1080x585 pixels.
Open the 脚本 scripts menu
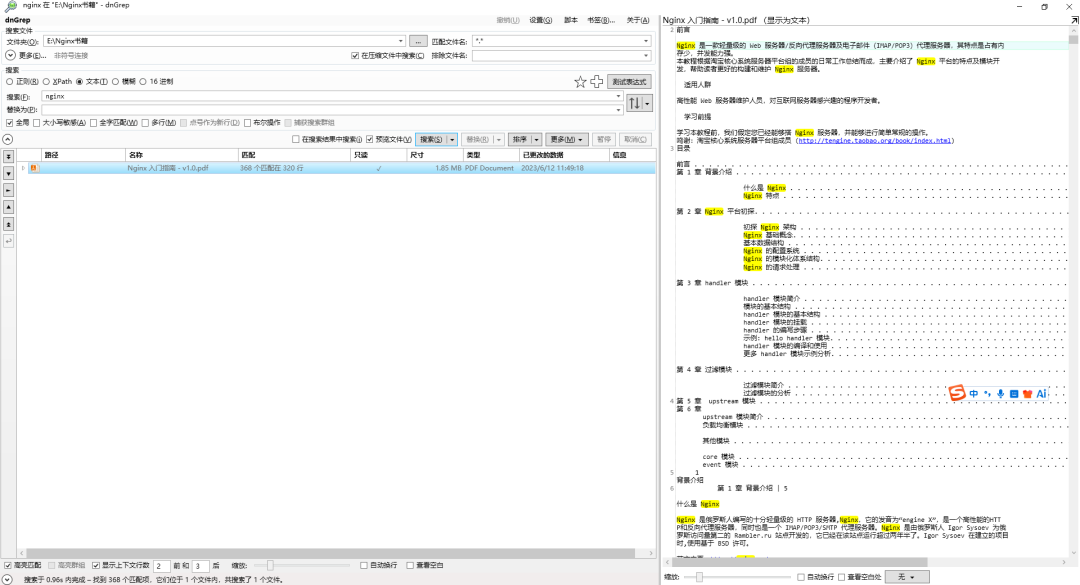pyautogui.click(x=571, y=20)
